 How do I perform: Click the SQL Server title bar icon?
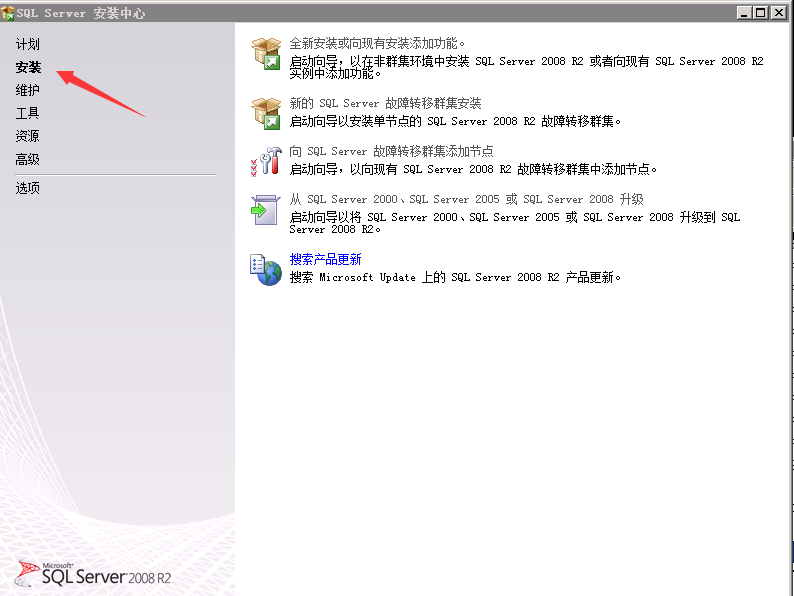click(x=7, y=13)
